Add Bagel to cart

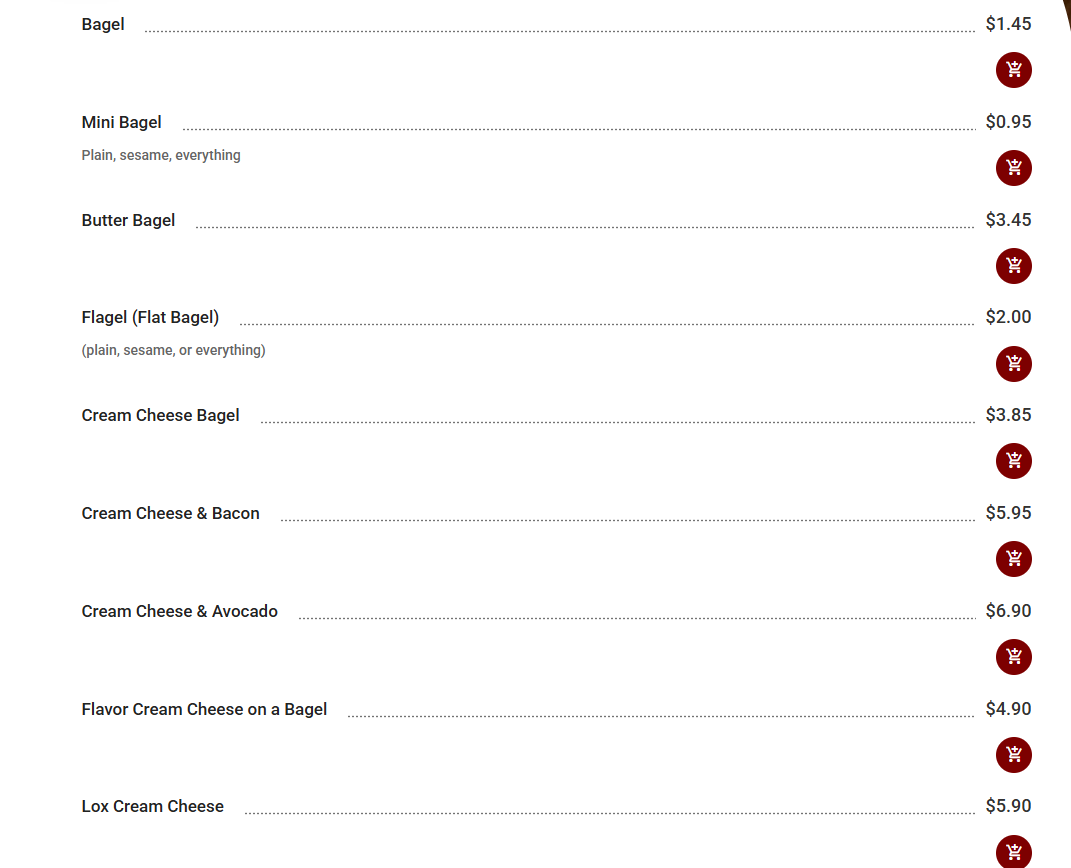click(1013, 70)
